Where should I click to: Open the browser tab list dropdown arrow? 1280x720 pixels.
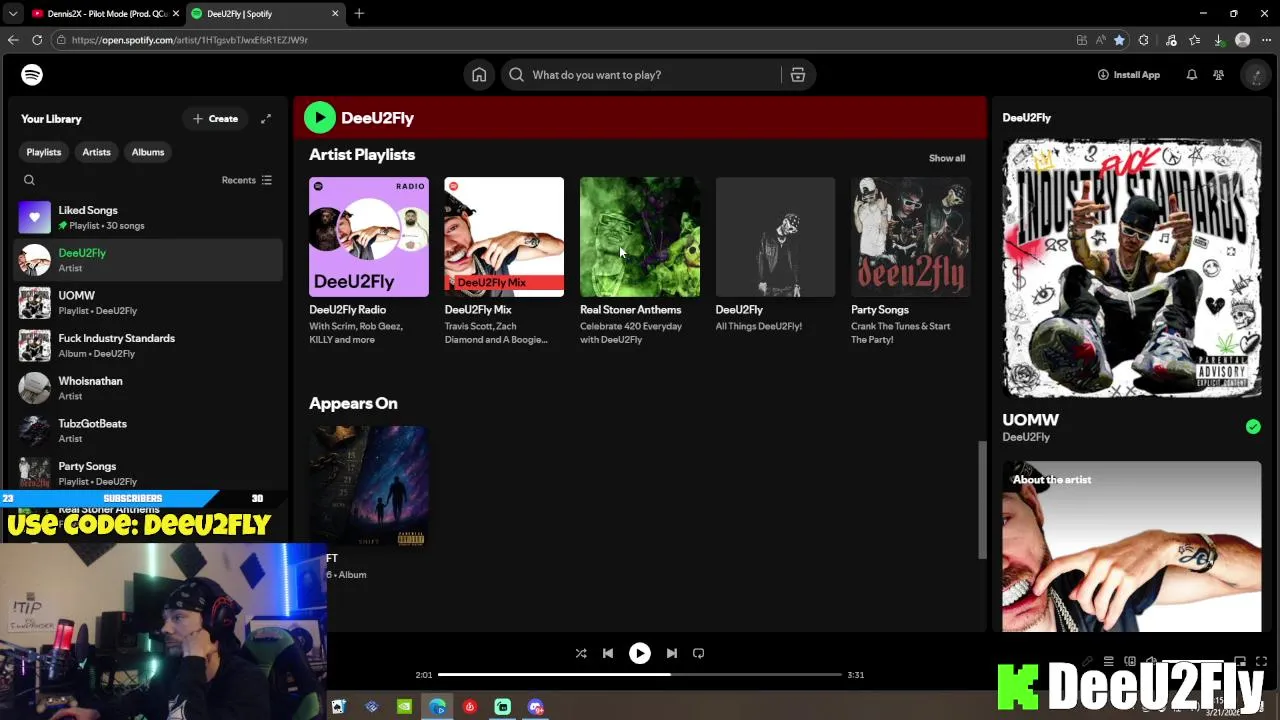[x=13, y=13]
